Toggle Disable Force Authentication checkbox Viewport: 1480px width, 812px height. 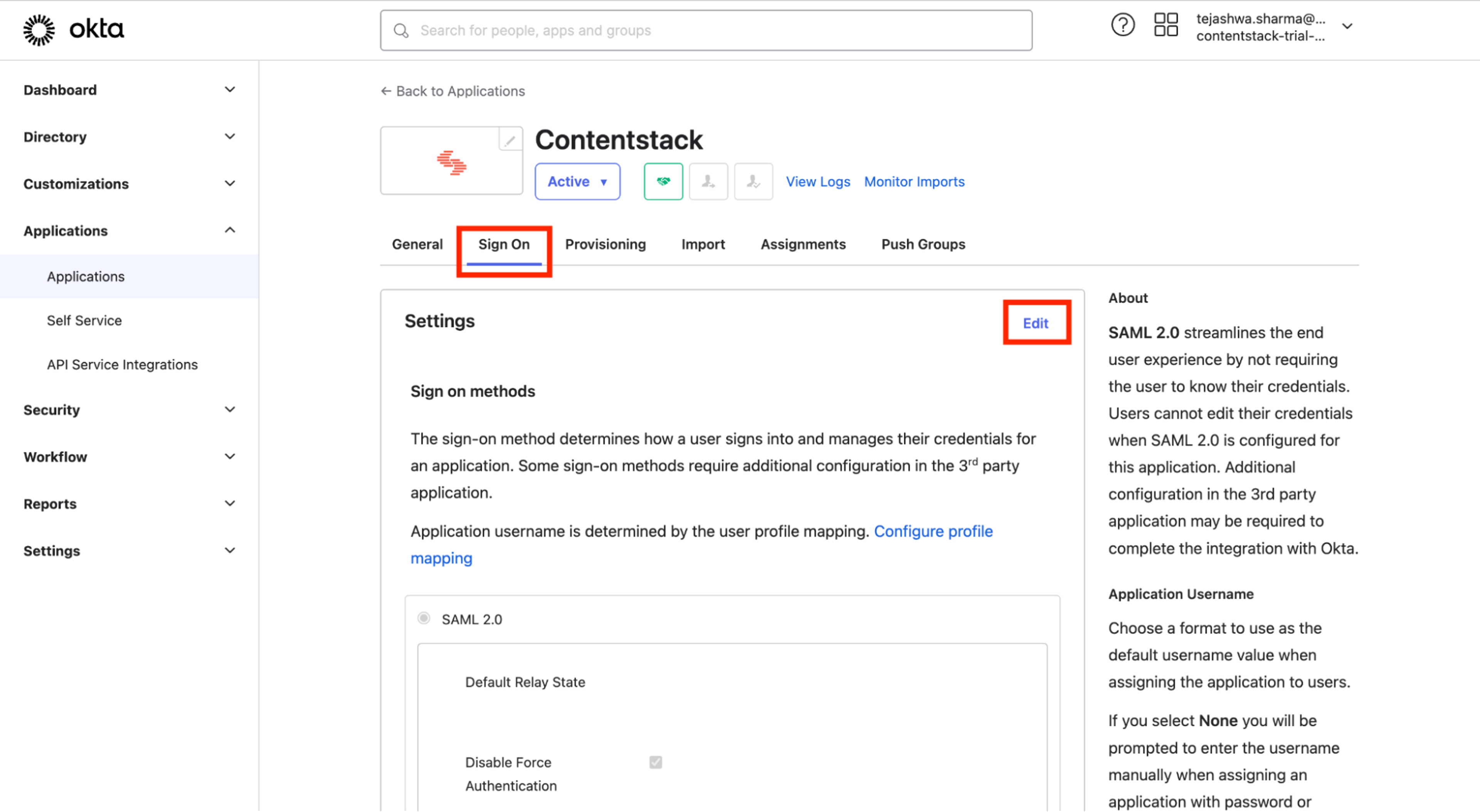[656, 762]
